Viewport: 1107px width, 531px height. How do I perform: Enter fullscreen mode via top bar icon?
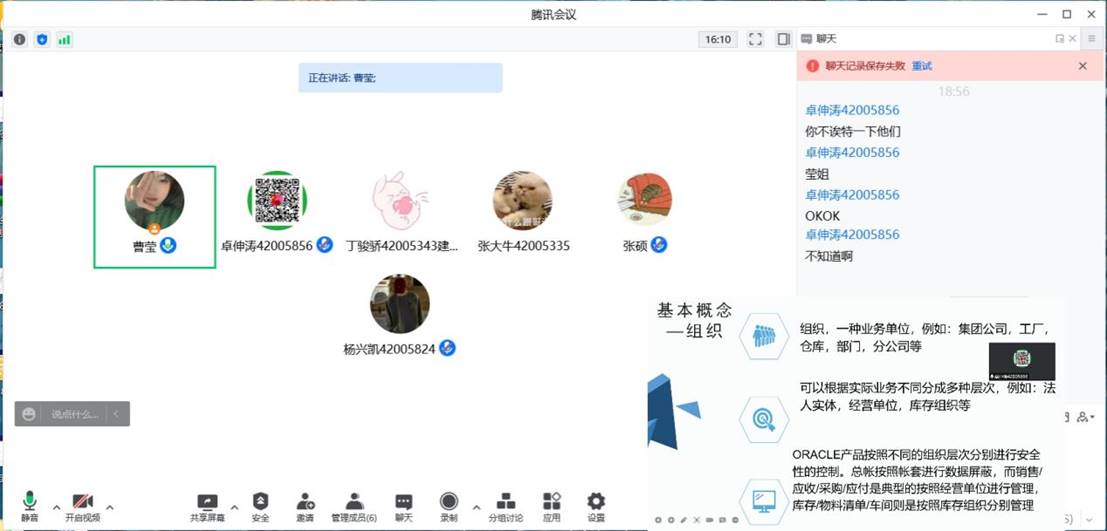coord(755,40)
